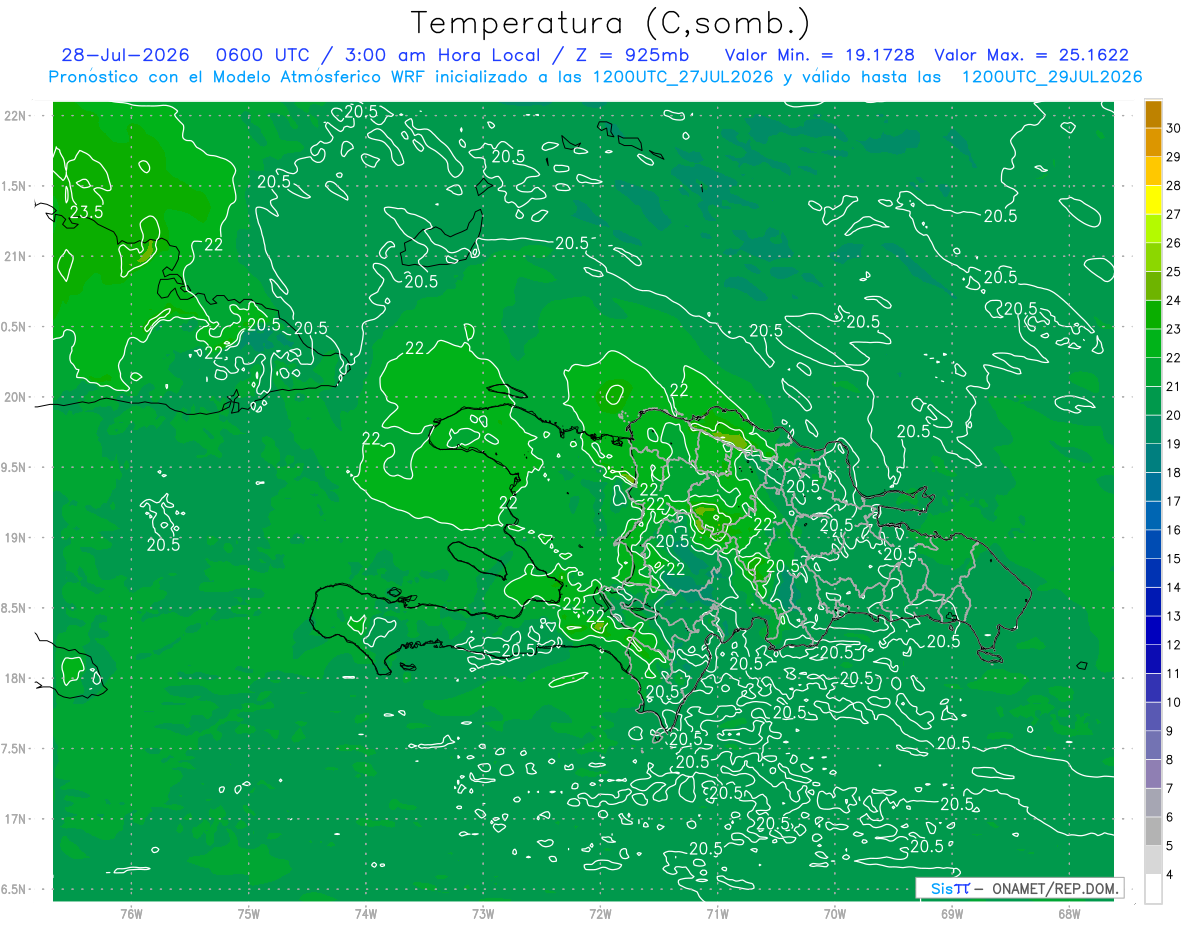Click the title "Temperatura (C,somb.)"
Screen dimensions: 1200x927
(x=611, y=23)
